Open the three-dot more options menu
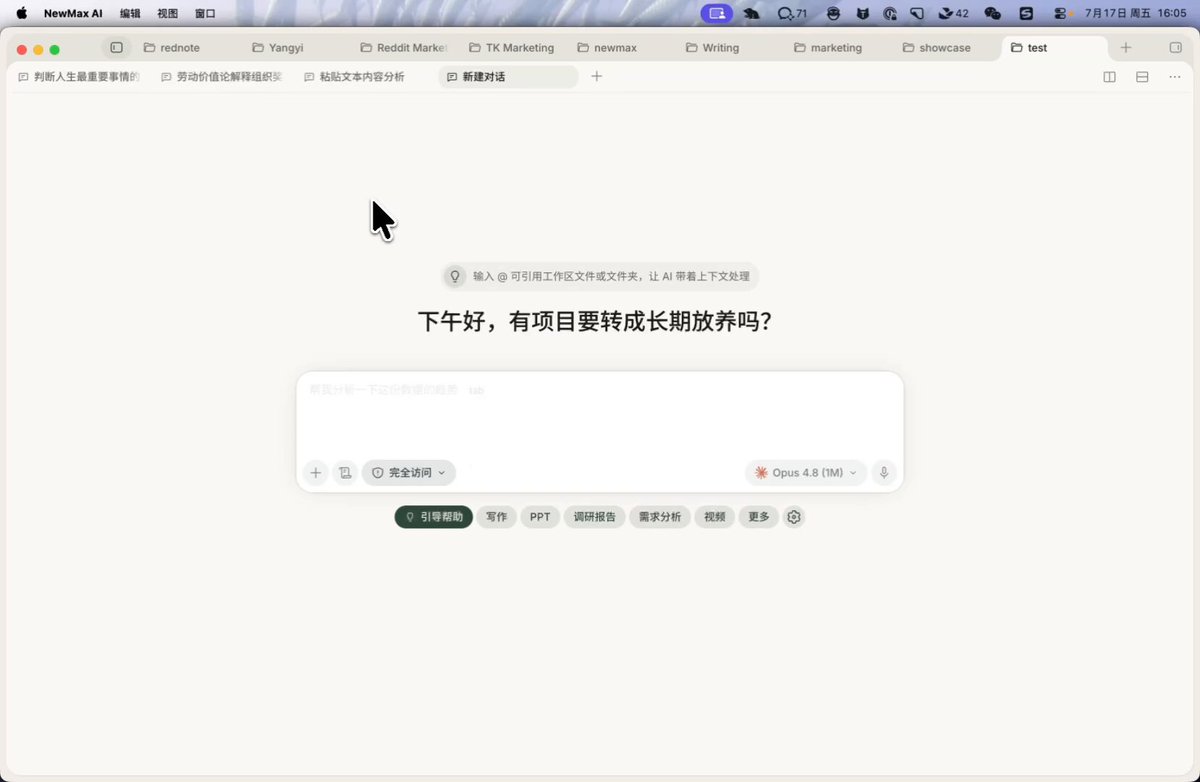The height and width of the screenshot is (782, 1200). (1175, 77)
